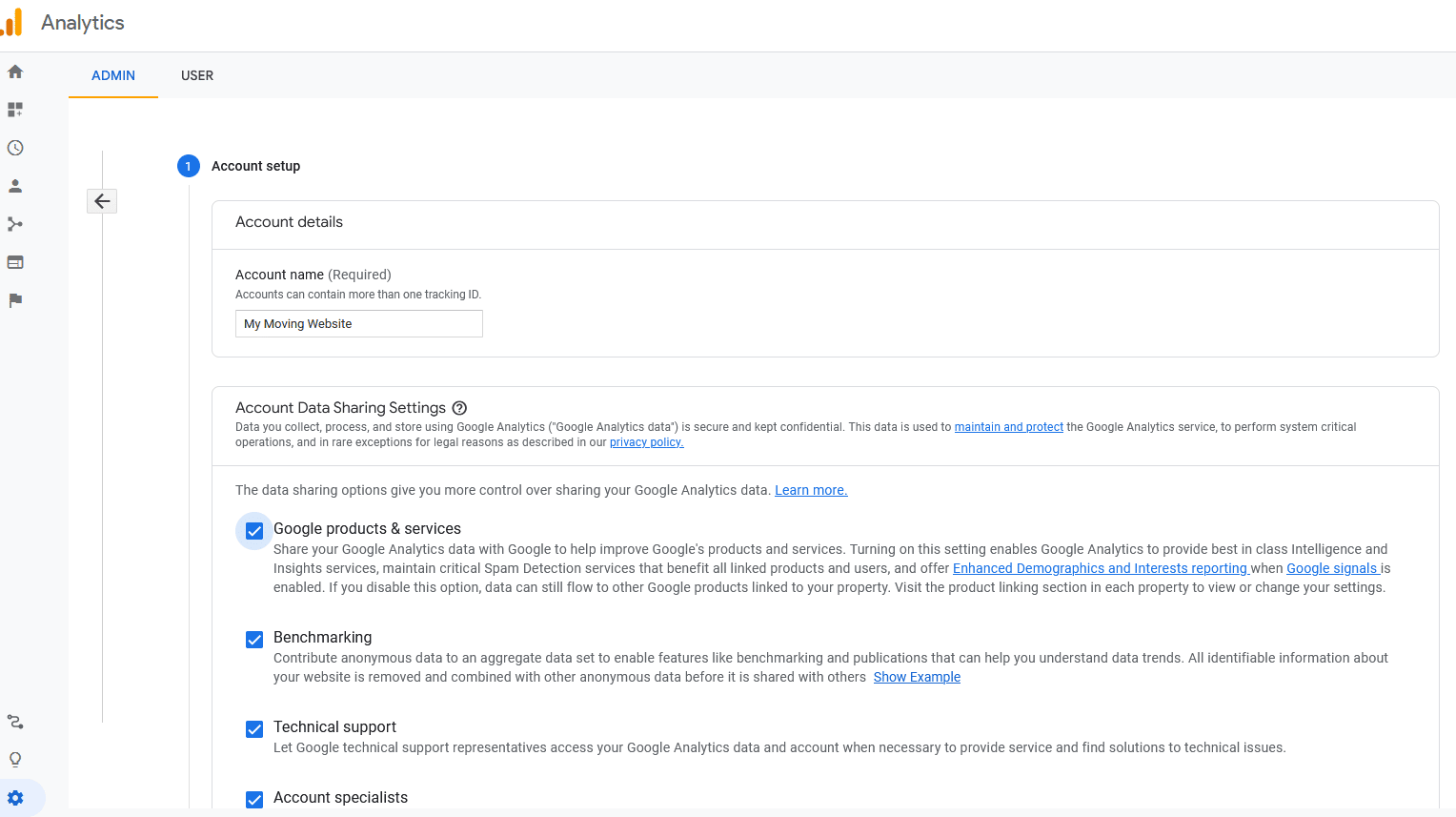Open the data sharing help icon

[x=459, y=408]
